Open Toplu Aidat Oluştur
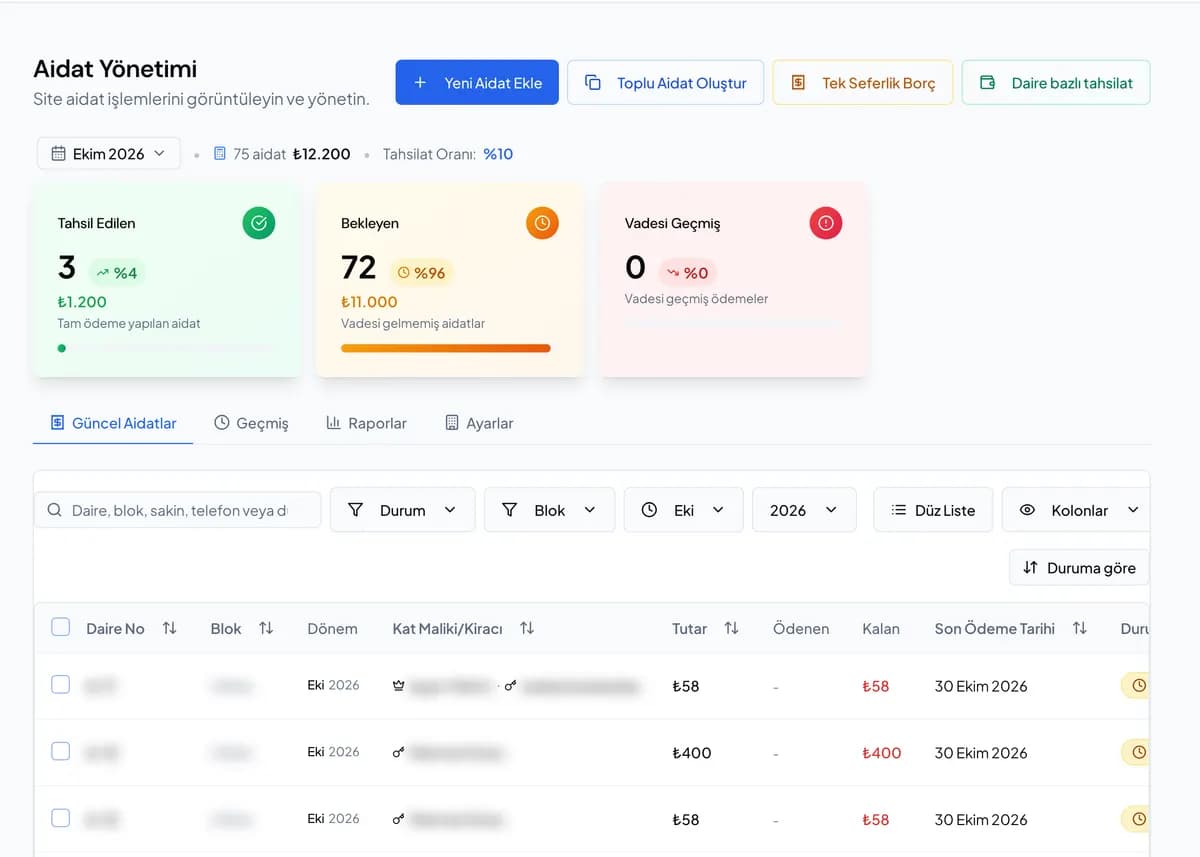 (x=665, y=83)
